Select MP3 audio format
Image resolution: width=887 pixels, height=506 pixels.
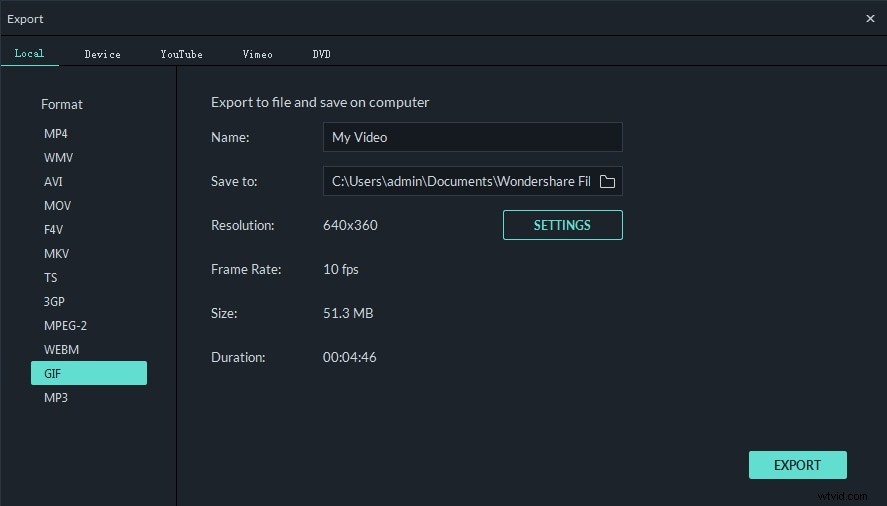[55, 397]
